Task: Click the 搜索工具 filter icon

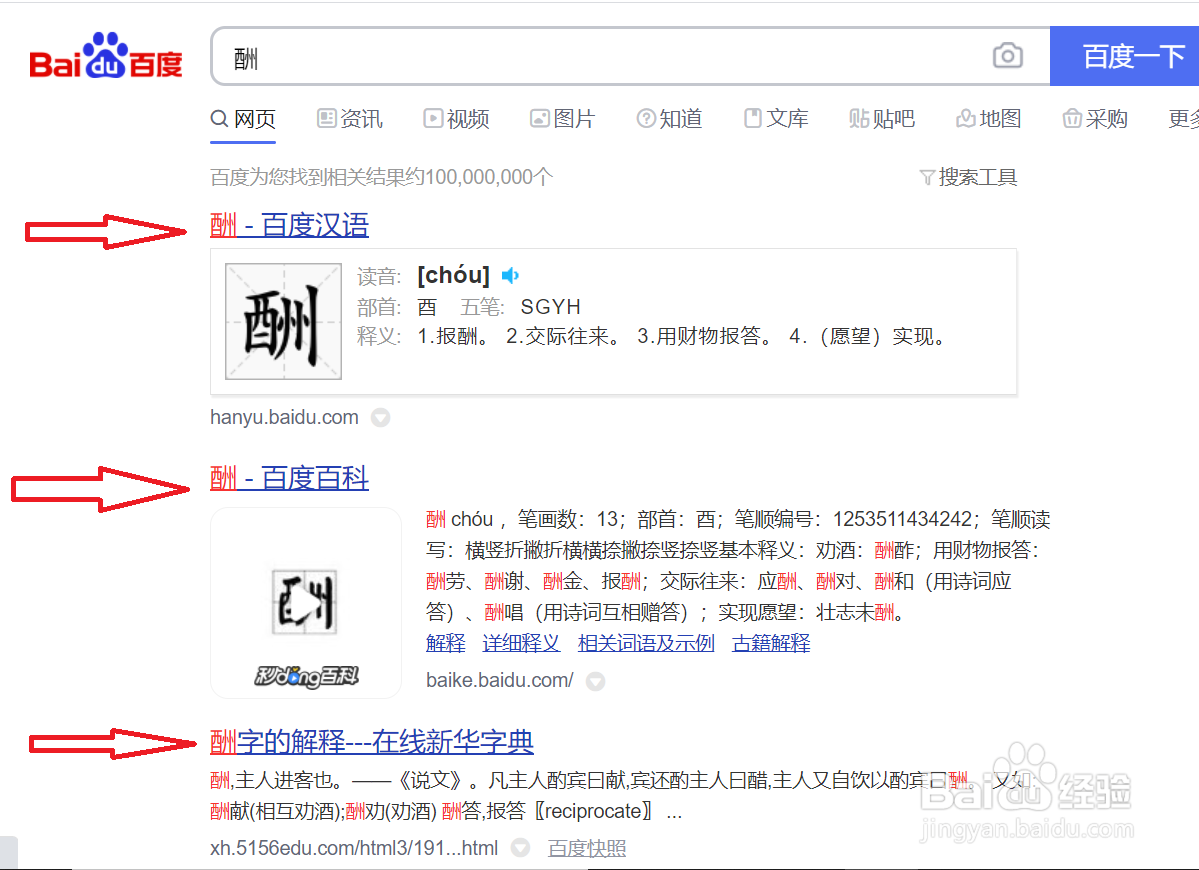Action: click(927, 177)
